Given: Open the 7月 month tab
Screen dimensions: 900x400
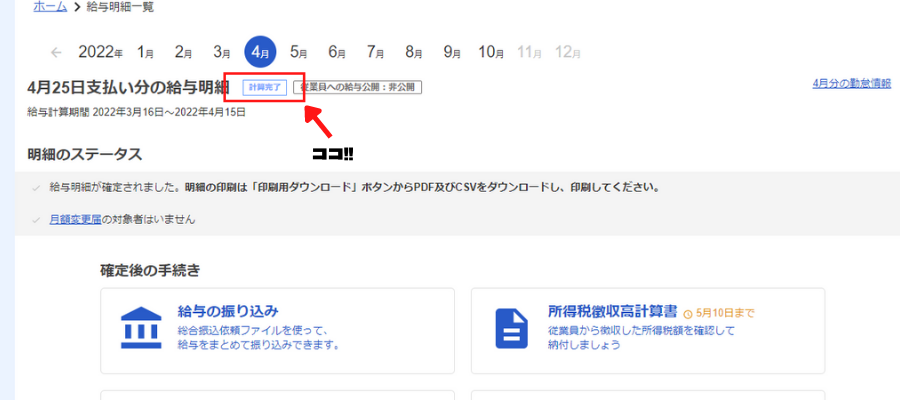Looking at the screenshot, I should click(x=376, y=52).
